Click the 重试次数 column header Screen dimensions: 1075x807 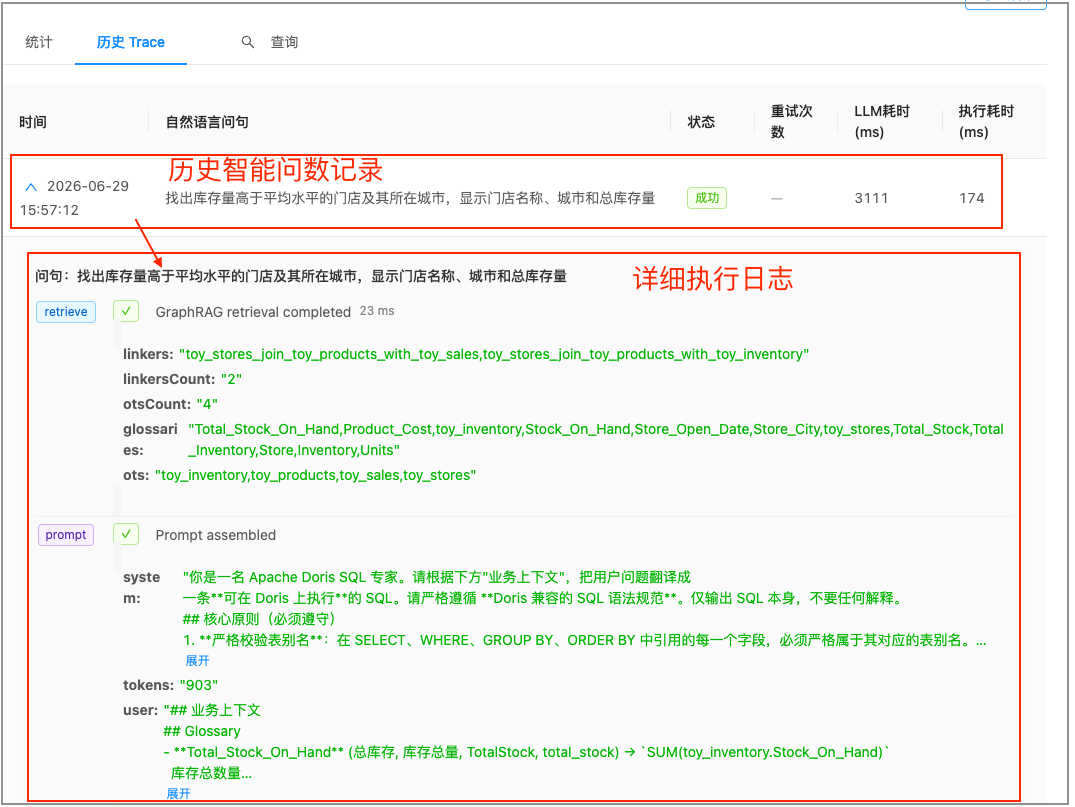coord(792,121)
